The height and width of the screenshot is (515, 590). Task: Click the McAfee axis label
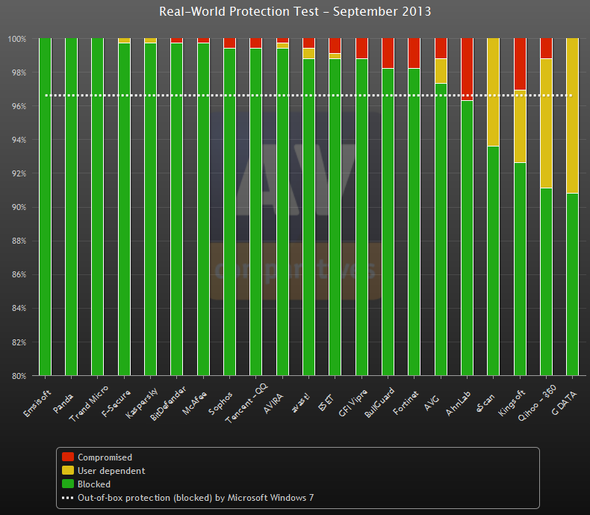click(194, 403)
